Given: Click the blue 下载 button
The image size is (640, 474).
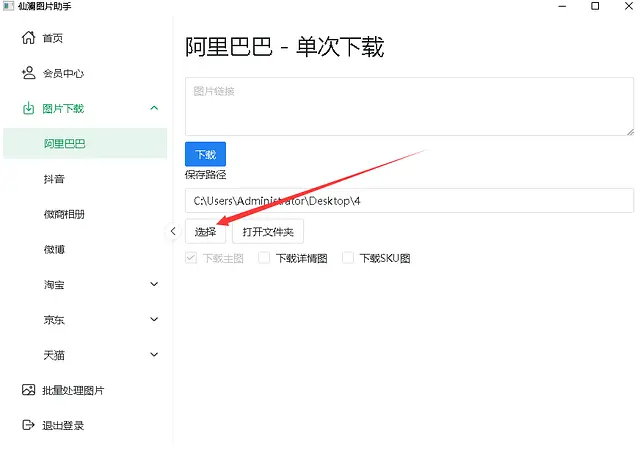Looking at the screenshot, I should [205, 154].
